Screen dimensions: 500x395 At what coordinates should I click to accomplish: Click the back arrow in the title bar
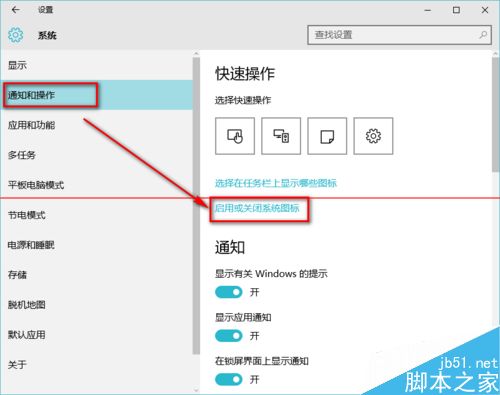pos(16,10)
